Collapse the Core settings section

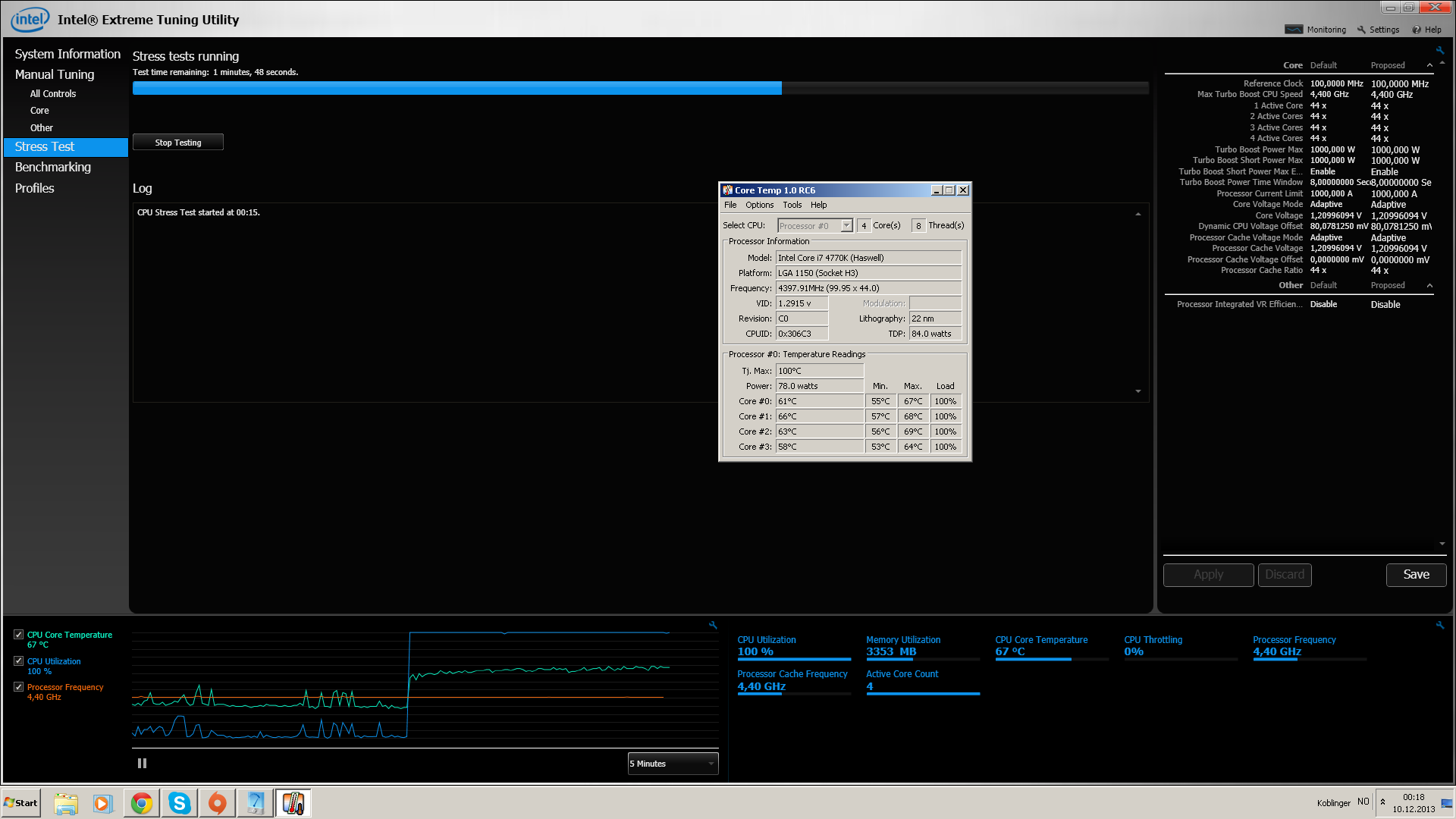click(x=1429, y=65)
